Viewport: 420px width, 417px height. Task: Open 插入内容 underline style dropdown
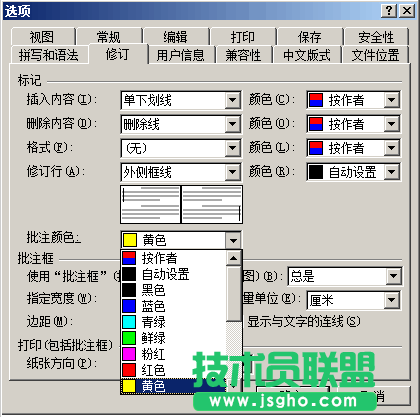[x=232, y=100]
